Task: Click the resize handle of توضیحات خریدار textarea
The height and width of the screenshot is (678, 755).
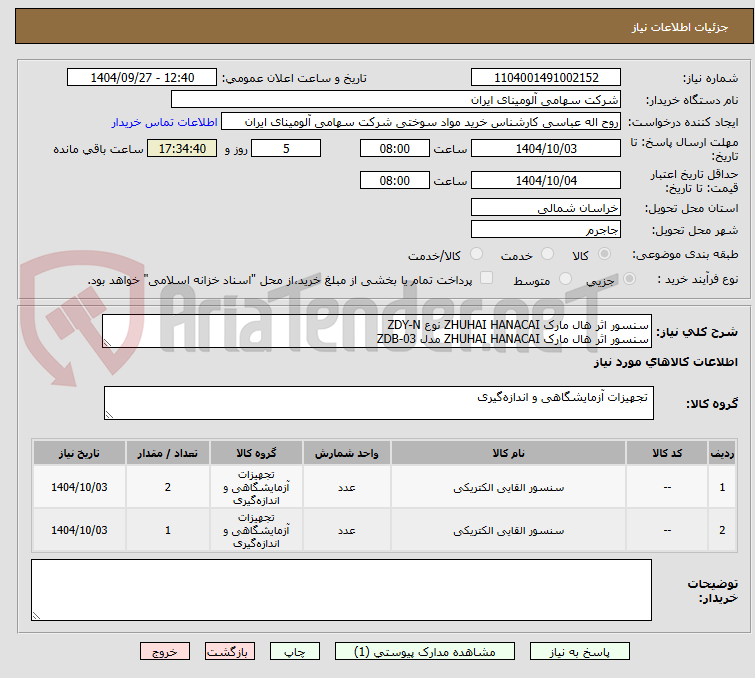Action: (37, 615)
